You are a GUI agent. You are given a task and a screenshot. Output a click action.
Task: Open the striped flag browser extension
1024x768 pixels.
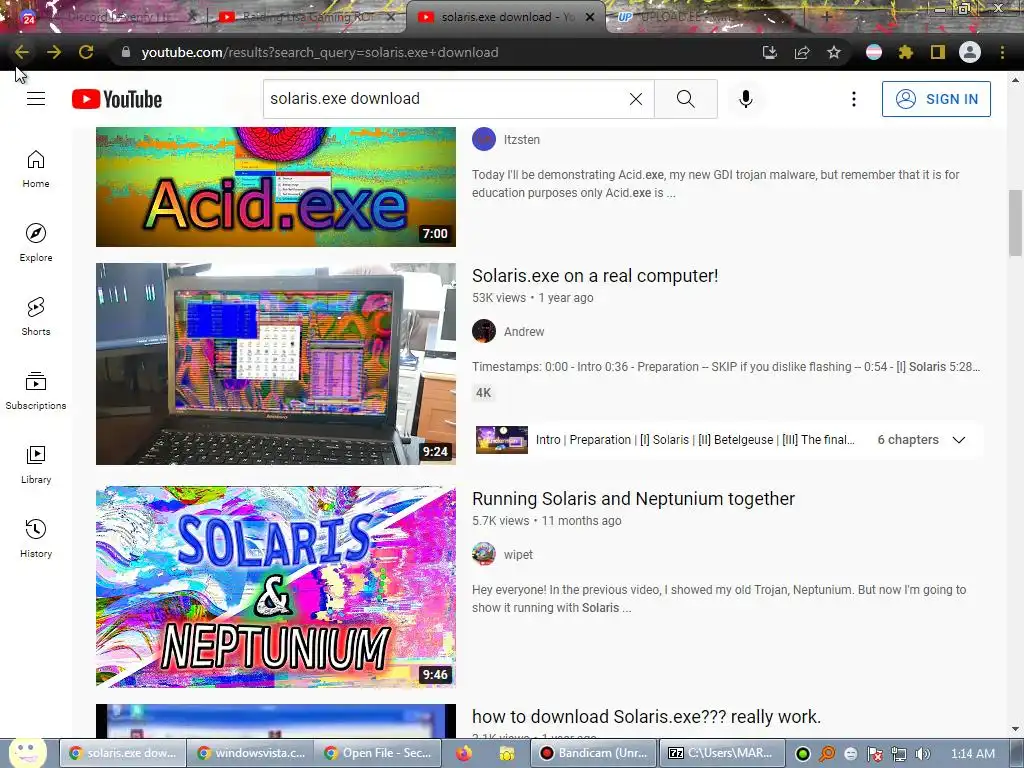874,52
